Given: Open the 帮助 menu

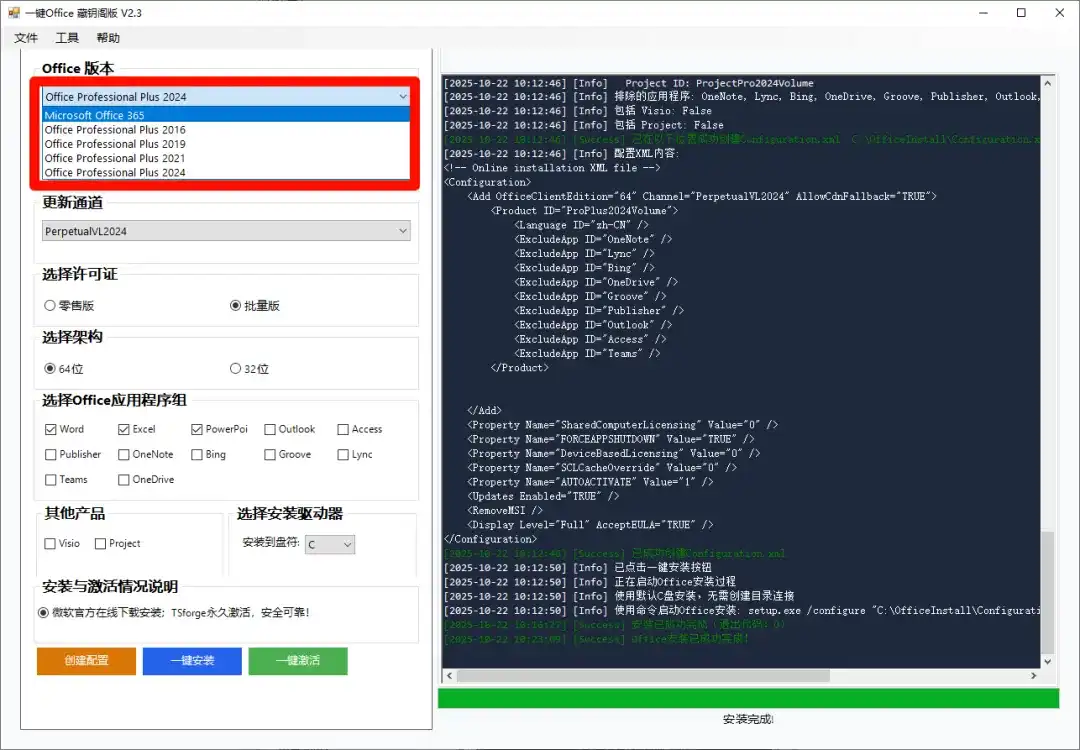Looking at the screenshot, I should [x=107, y=37].
